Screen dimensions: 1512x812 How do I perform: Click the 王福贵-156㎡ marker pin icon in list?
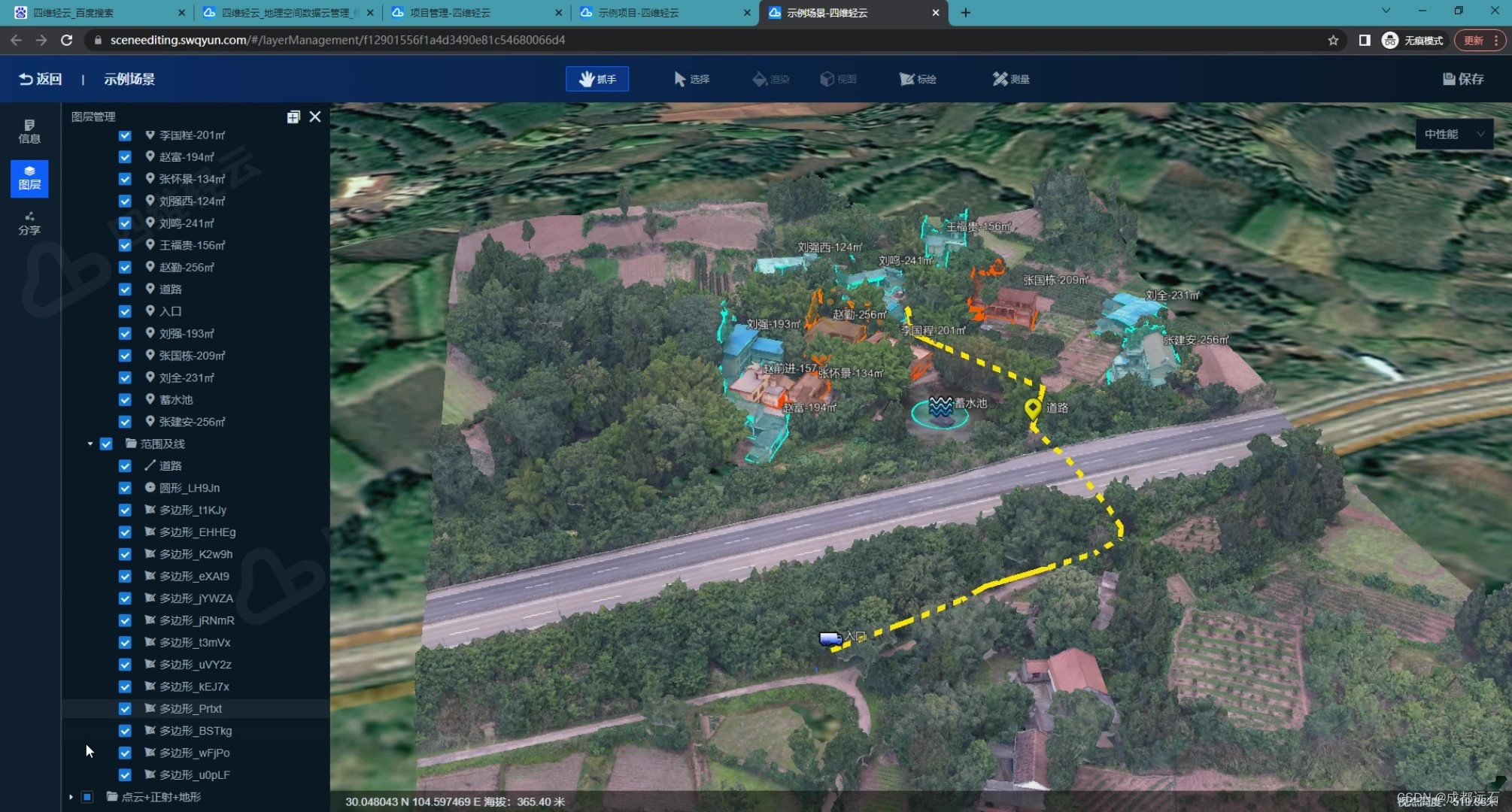150,244
